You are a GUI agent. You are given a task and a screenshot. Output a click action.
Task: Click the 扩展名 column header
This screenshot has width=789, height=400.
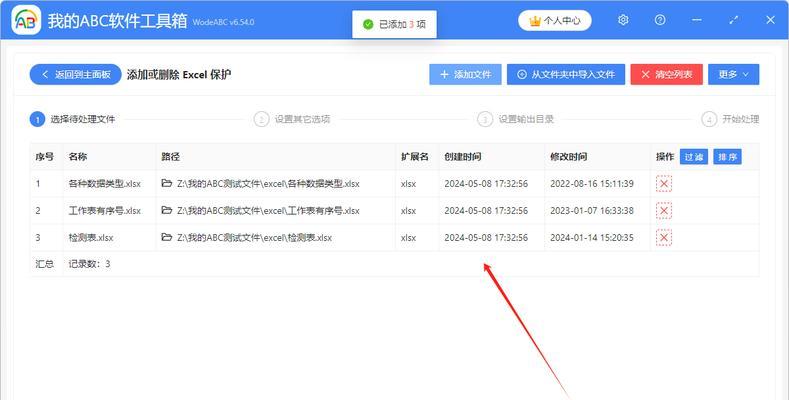pyautogui.click(x=415, y=157)
